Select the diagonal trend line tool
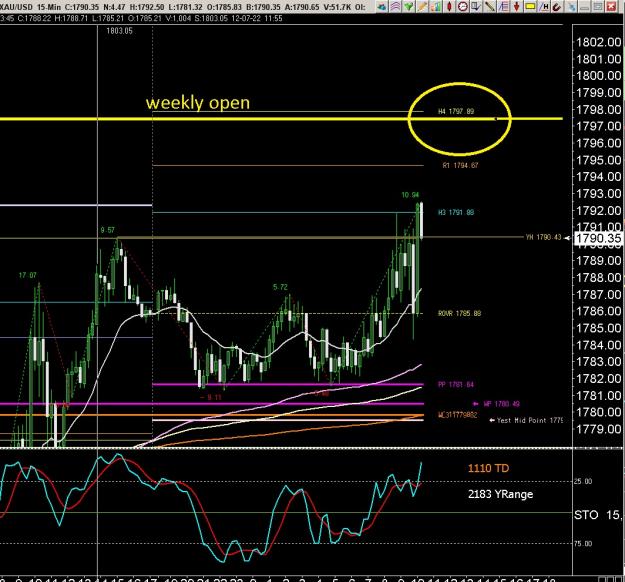This screenshot has height=582, width=625. pyautogui.click(x=489, y=6)
